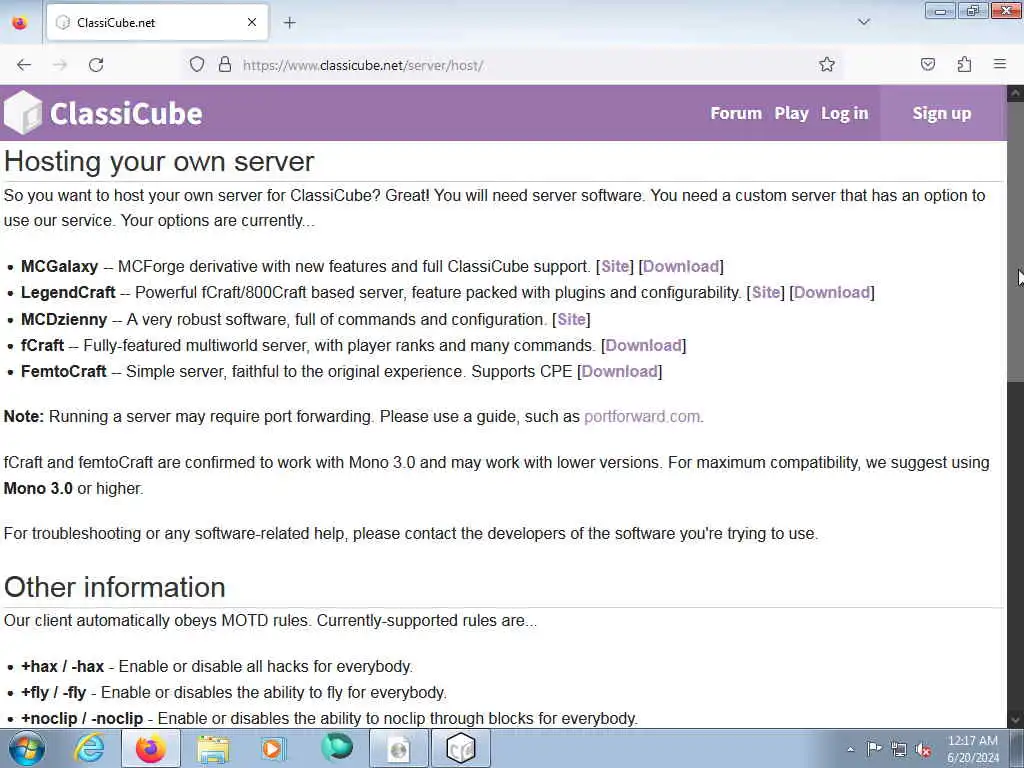Open the taskbar clock showing 12:17 AM
1024x768 pixels.
click(973, 749)
